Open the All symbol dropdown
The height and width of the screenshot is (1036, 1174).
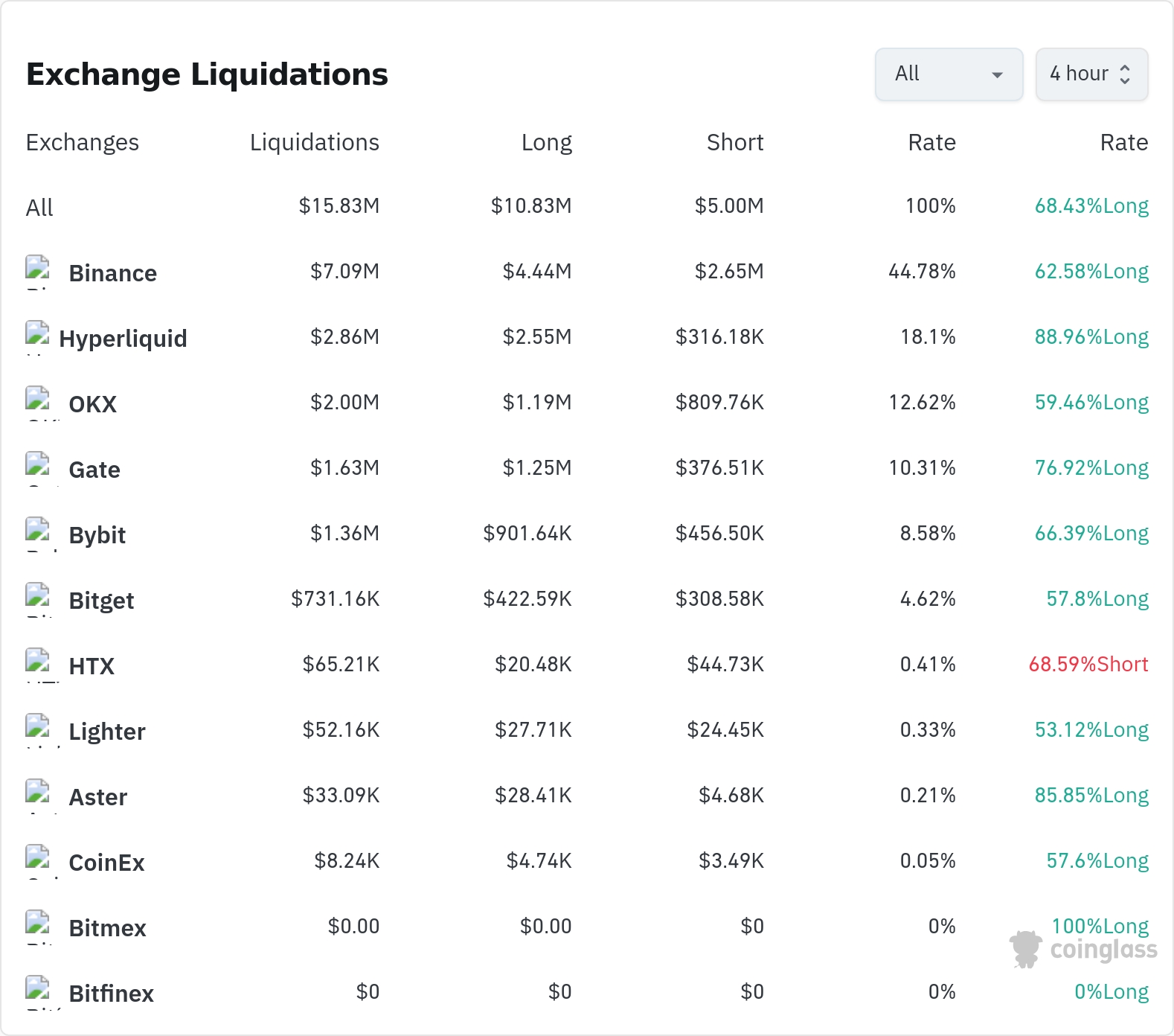point(949,74)
